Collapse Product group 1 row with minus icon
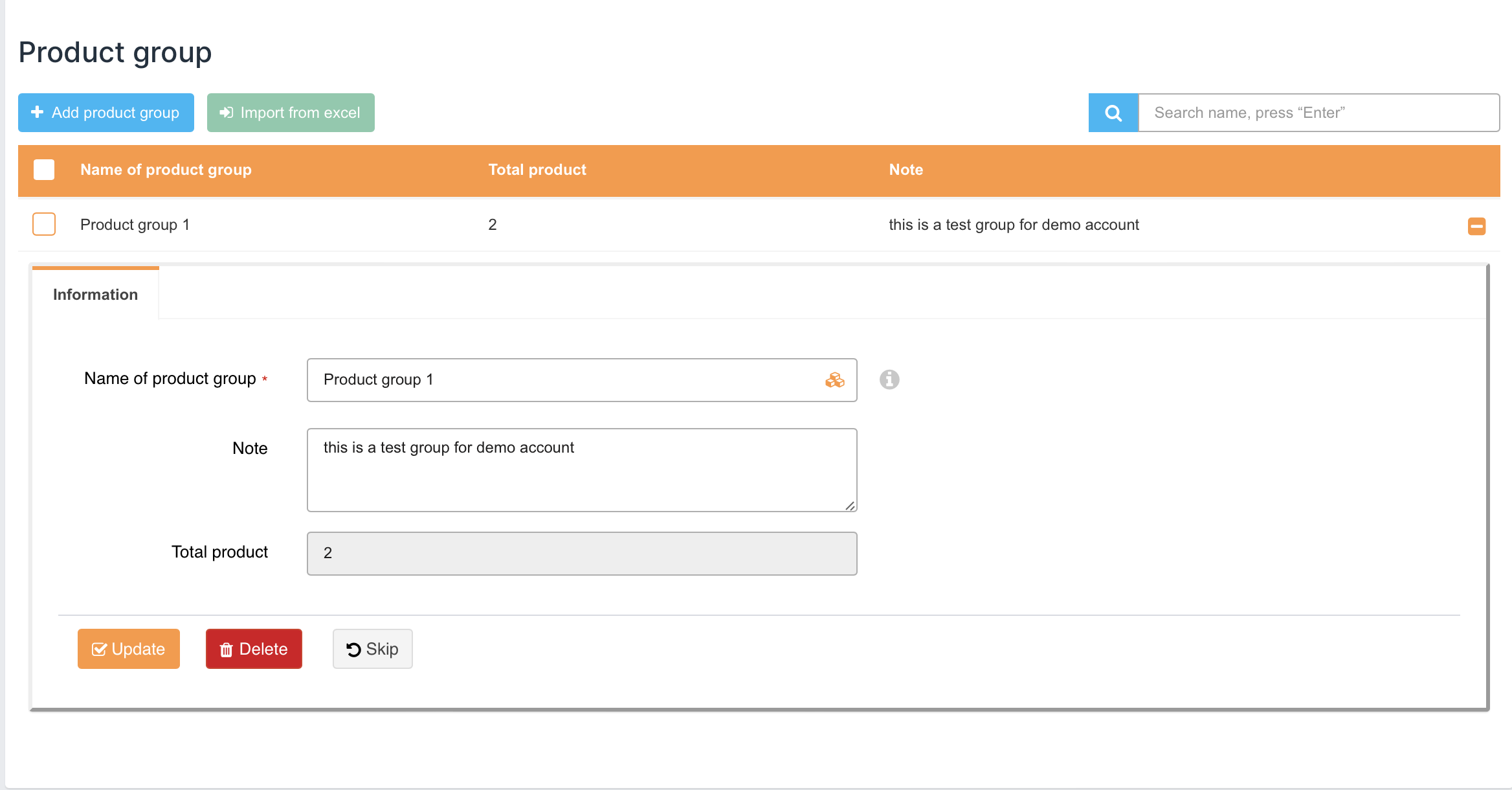1512x790 pixels. click(x=1476, y=226)
